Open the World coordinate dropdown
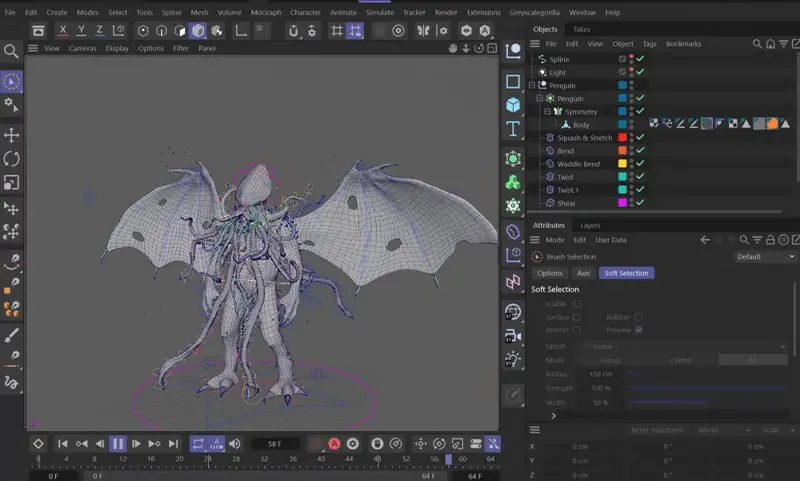 (722, 430)
